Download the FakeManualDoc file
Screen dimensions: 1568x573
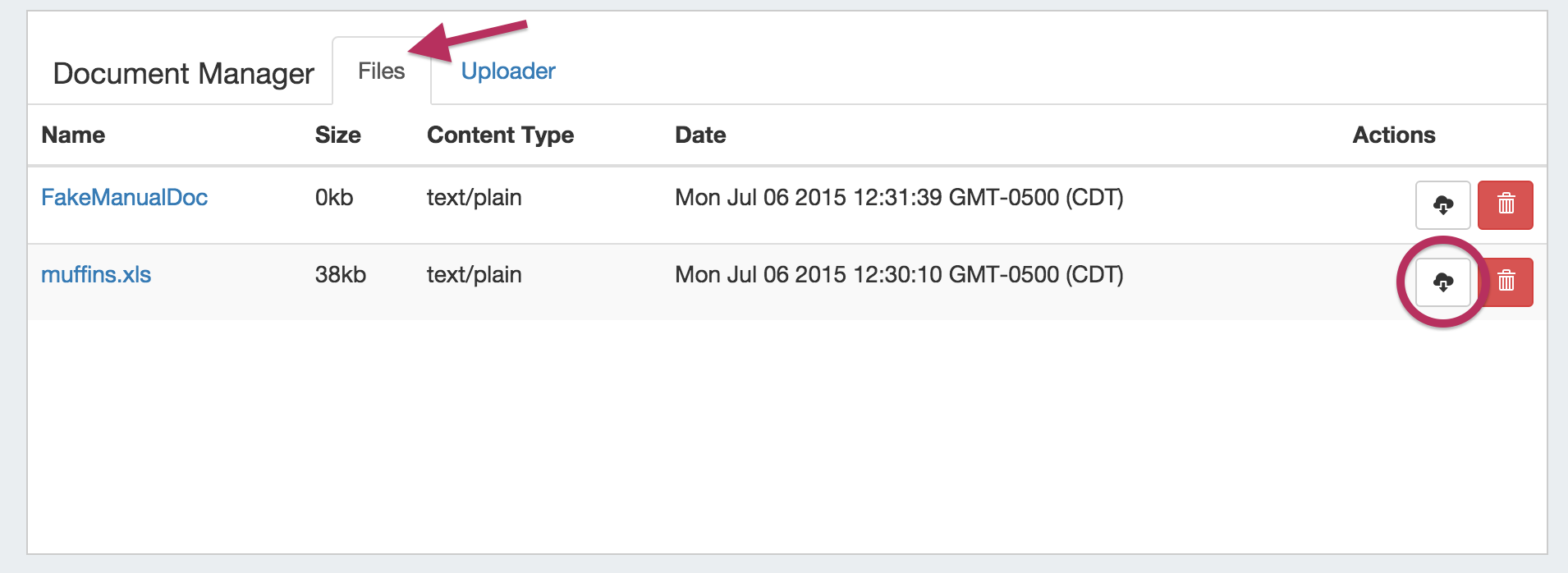1442,204
